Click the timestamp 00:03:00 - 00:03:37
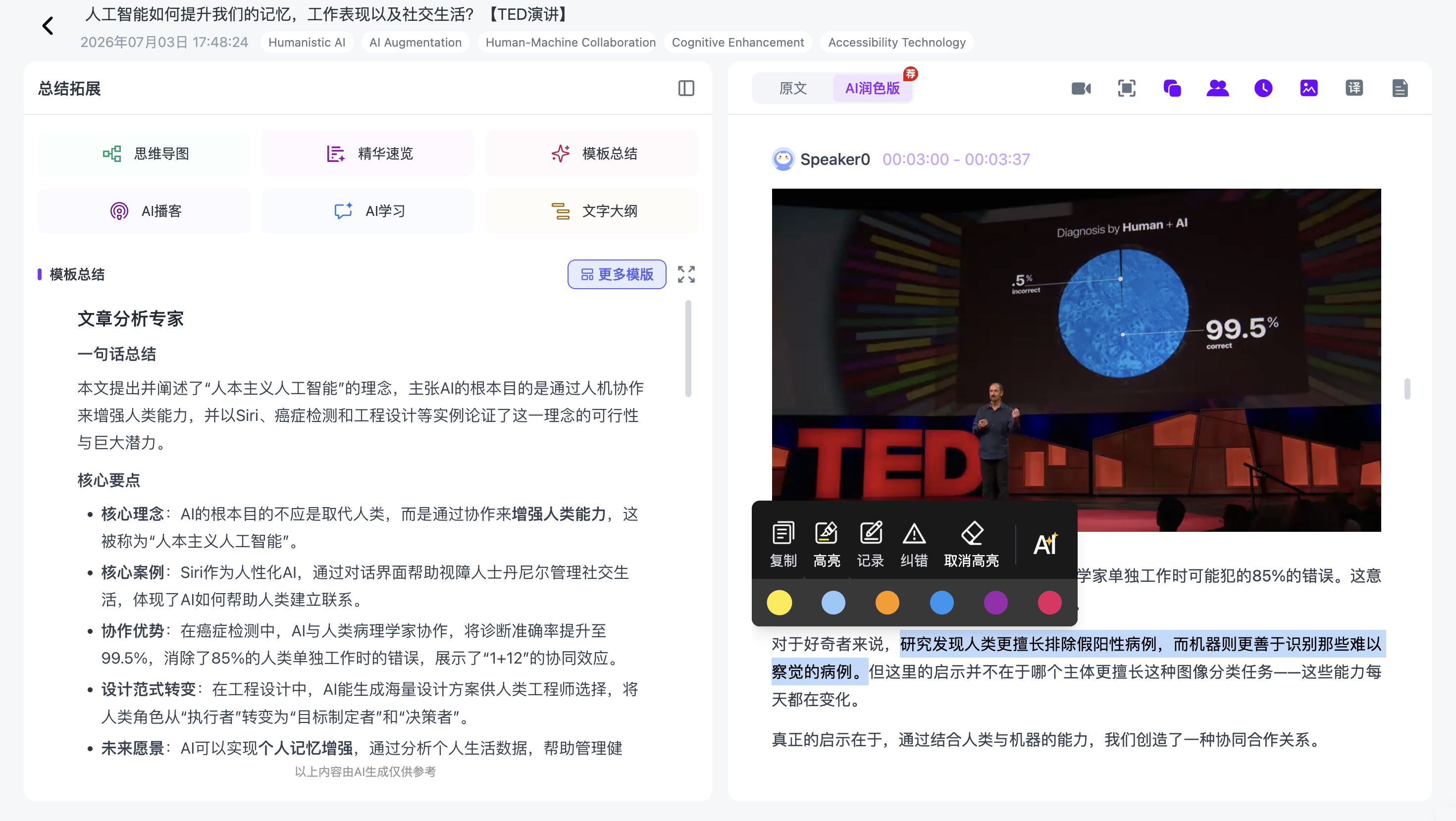Screen dimensions: 1456x821 [956, 159]
